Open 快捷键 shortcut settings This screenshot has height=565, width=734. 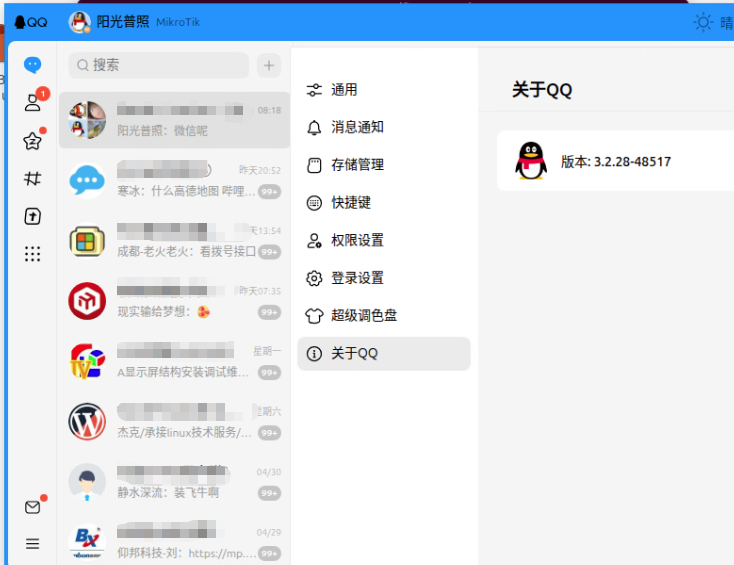pos(384,203)
